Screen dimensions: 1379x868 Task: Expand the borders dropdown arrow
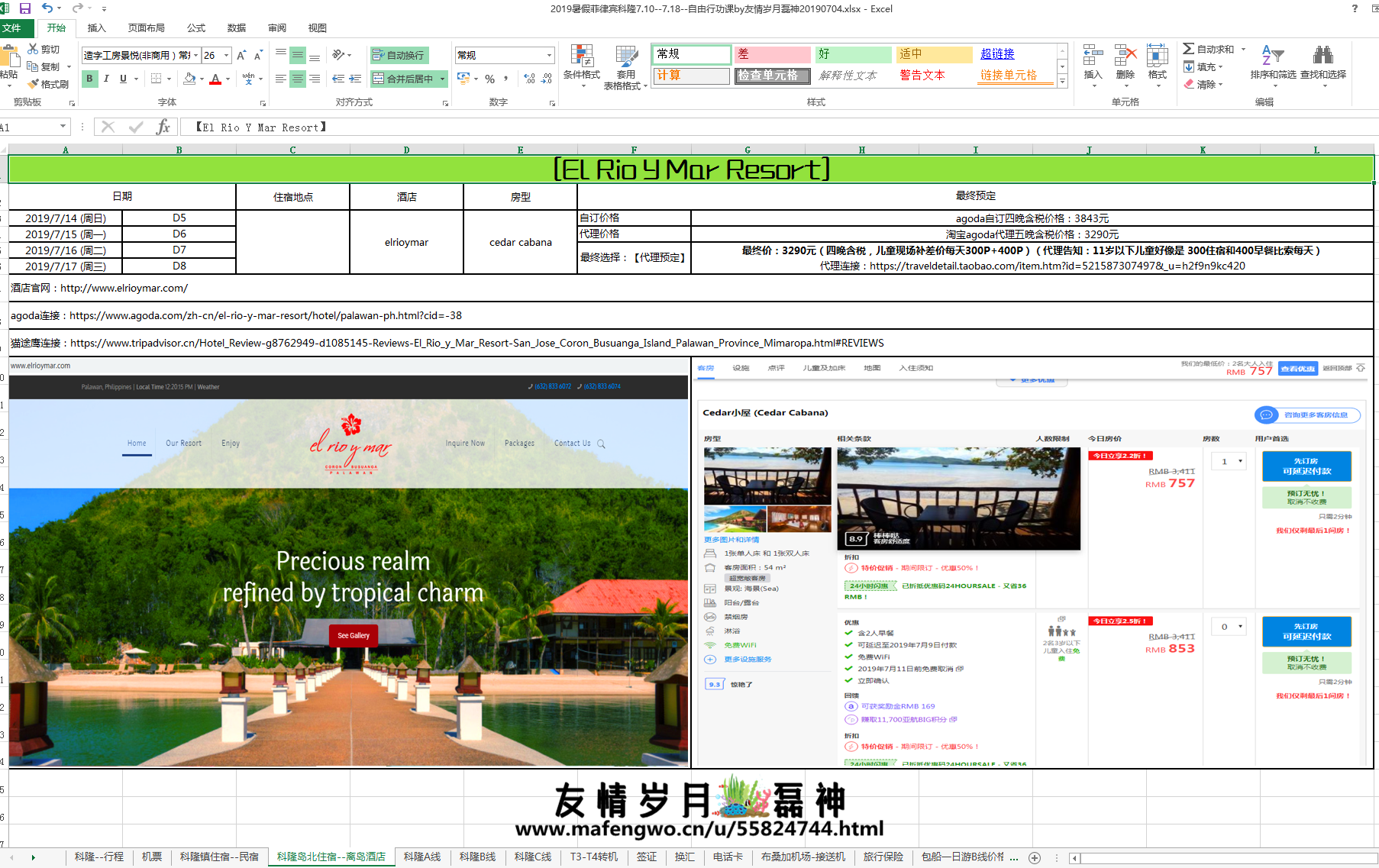pyautogui.click(x=169, y=79)
